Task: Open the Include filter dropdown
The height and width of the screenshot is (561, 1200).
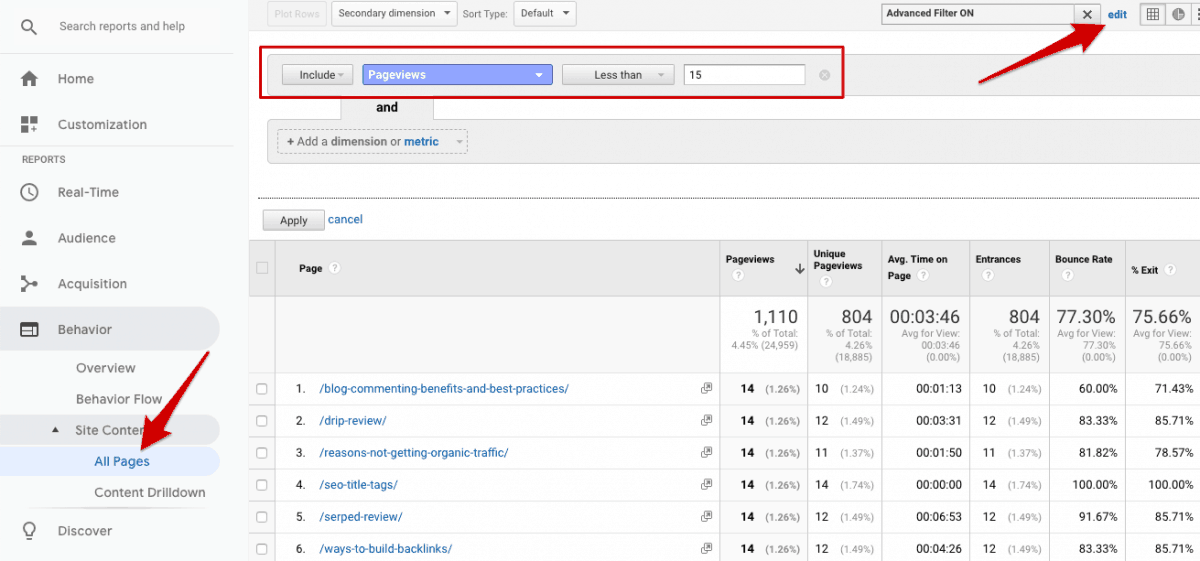Action: tap(317, 75)
